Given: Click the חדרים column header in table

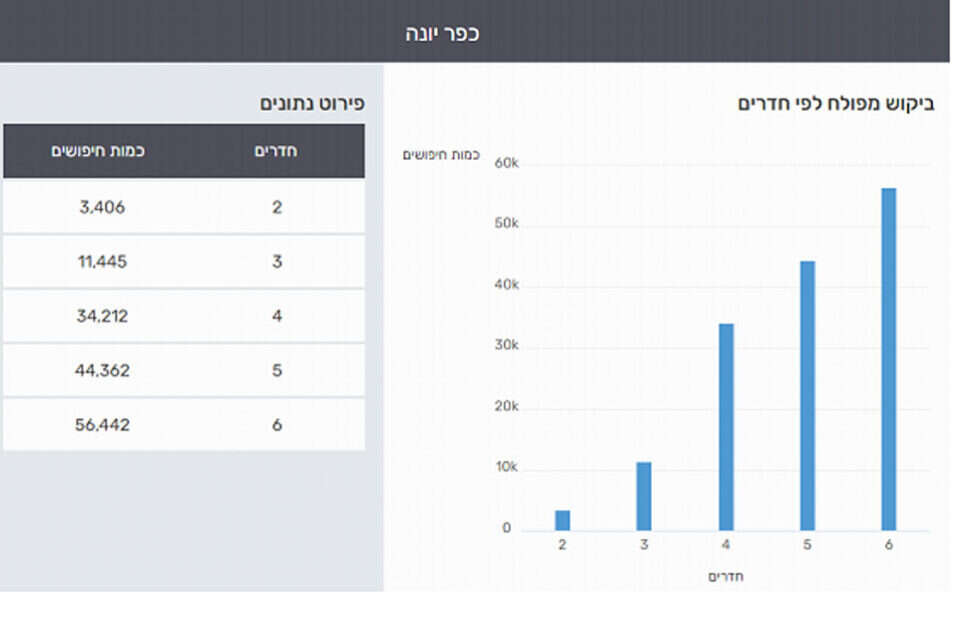Looking at the screenshot, I should 277,151.
